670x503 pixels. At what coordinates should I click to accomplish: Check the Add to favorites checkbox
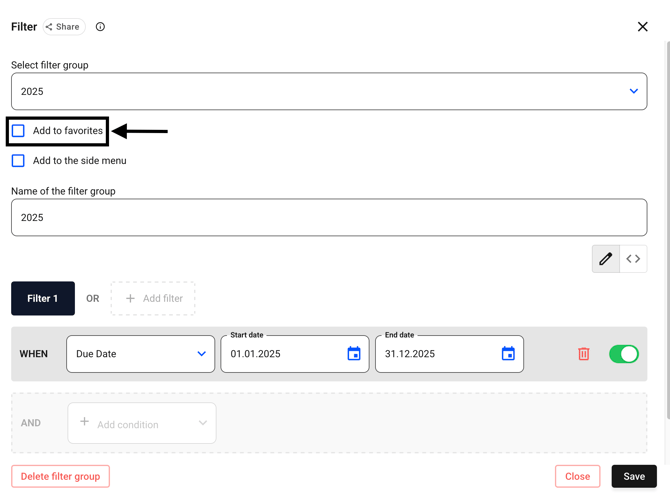19,131
